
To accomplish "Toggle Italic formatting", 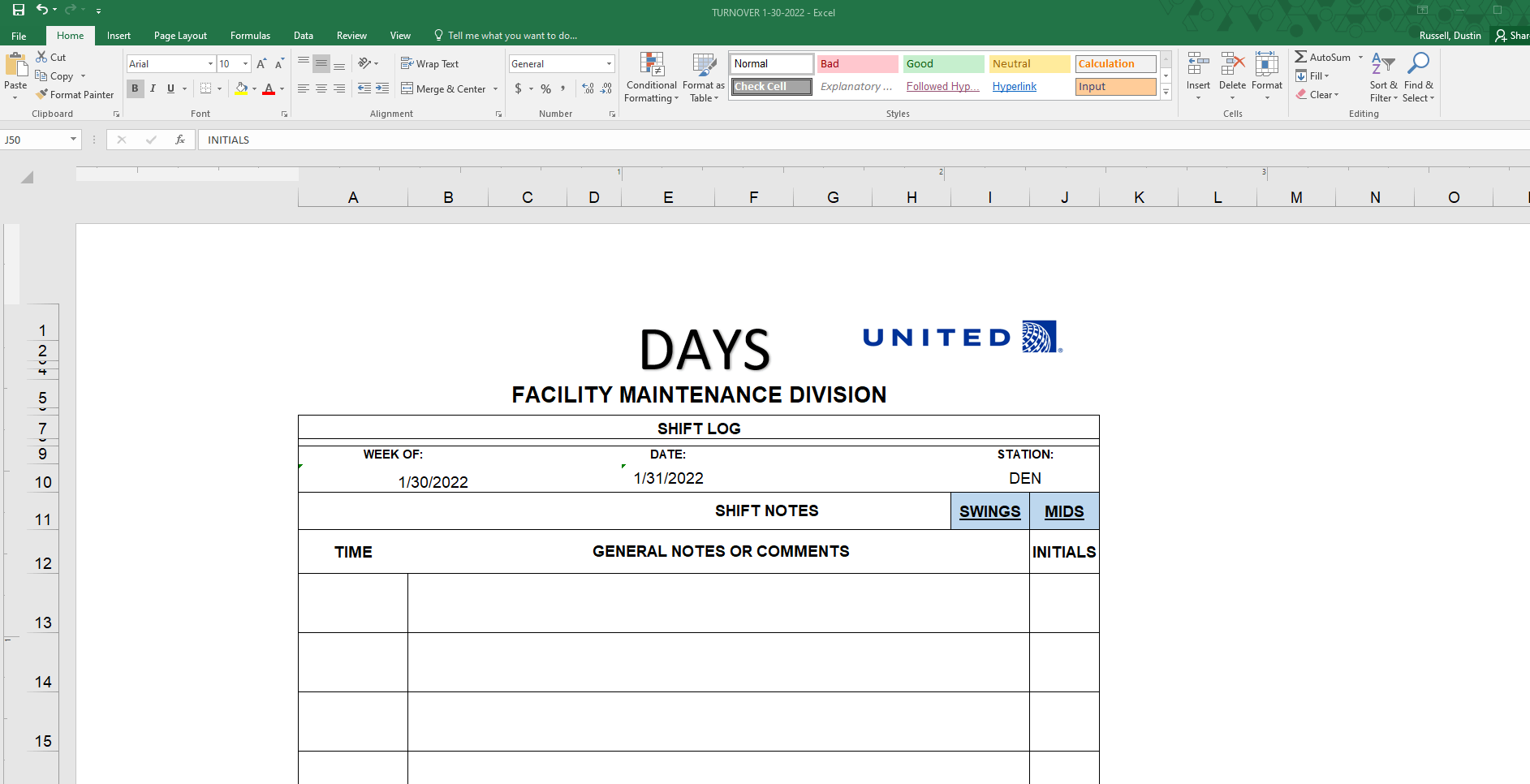I will point(153,88).
